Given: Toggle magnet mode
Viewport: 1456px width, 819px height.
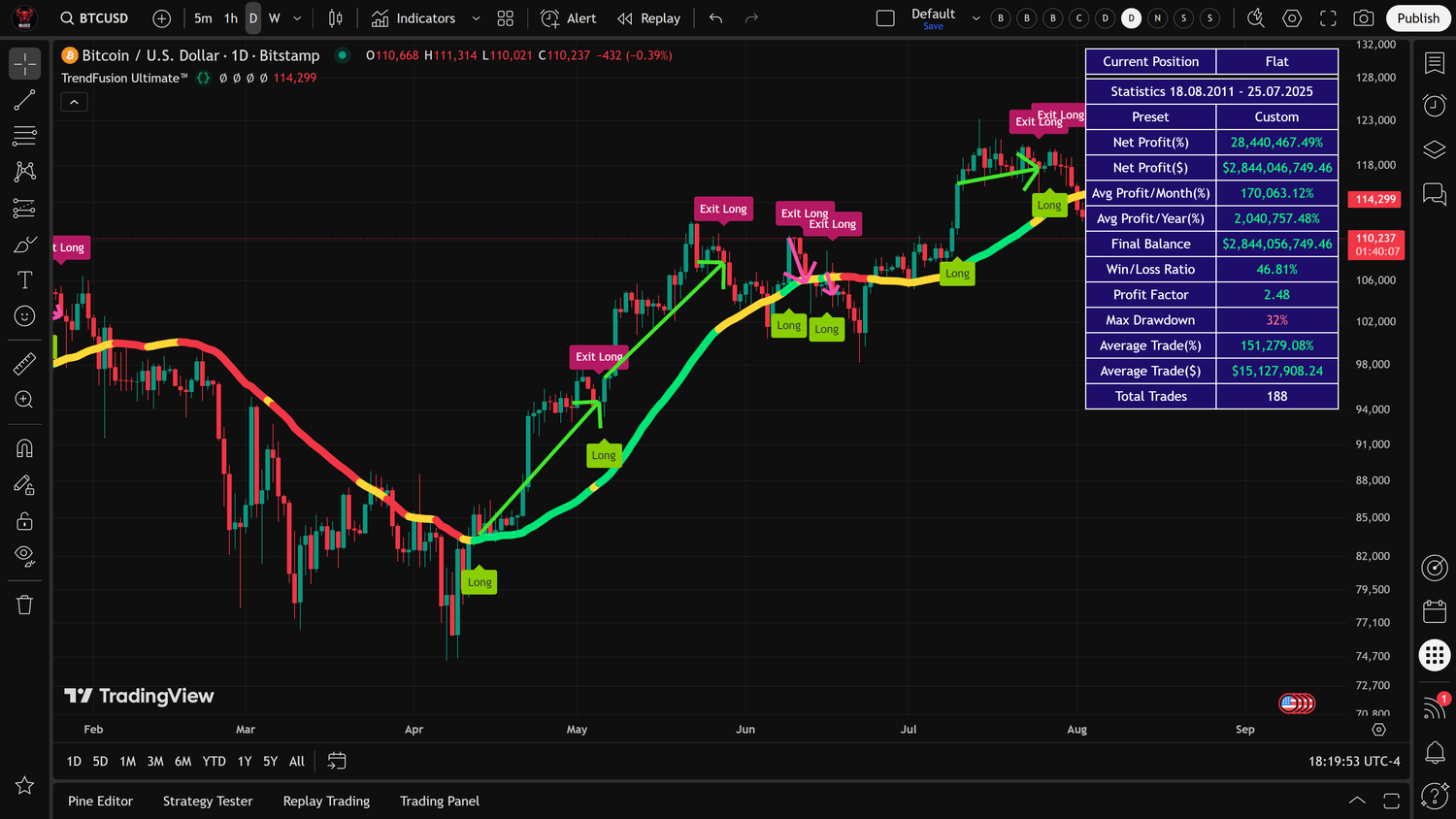Looking at the screenshot, I should pyautogui.click(x=25, y=448).
